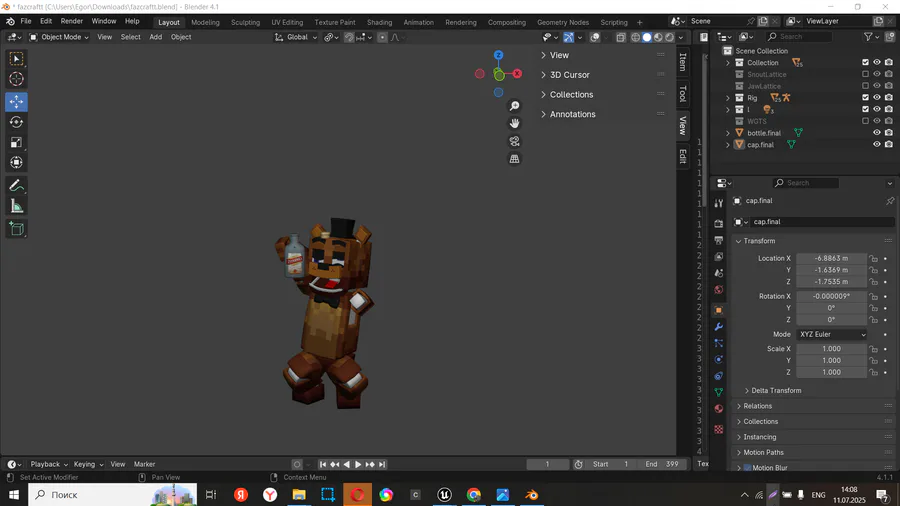Switch to the Shading workspace tab
Image resolution: width=900 pixels, height=506 pixels.
pyautogui.click(x=379, y=22)
